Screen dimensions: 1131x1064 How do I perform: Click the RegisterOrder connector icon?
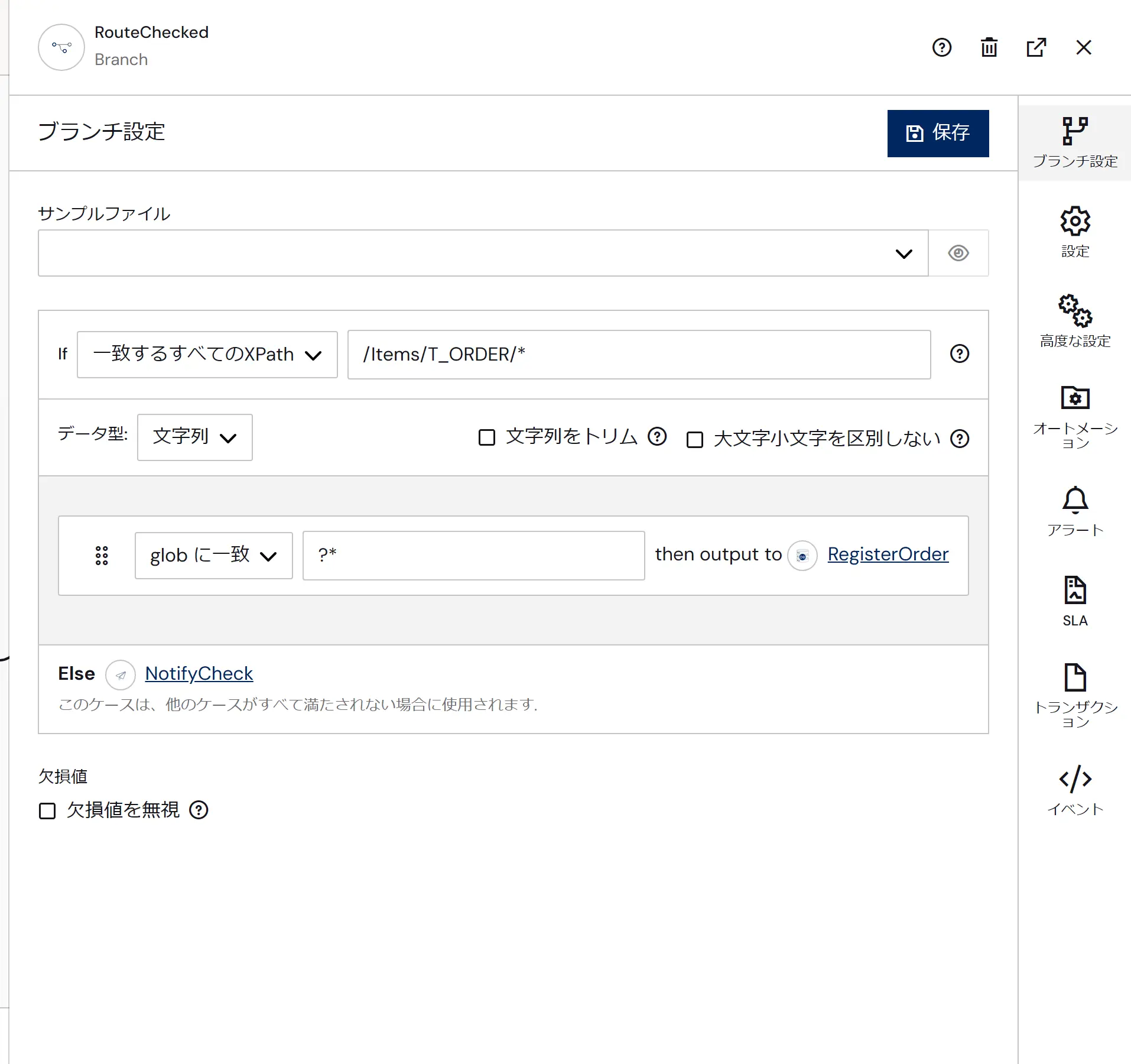coord(802,556)
